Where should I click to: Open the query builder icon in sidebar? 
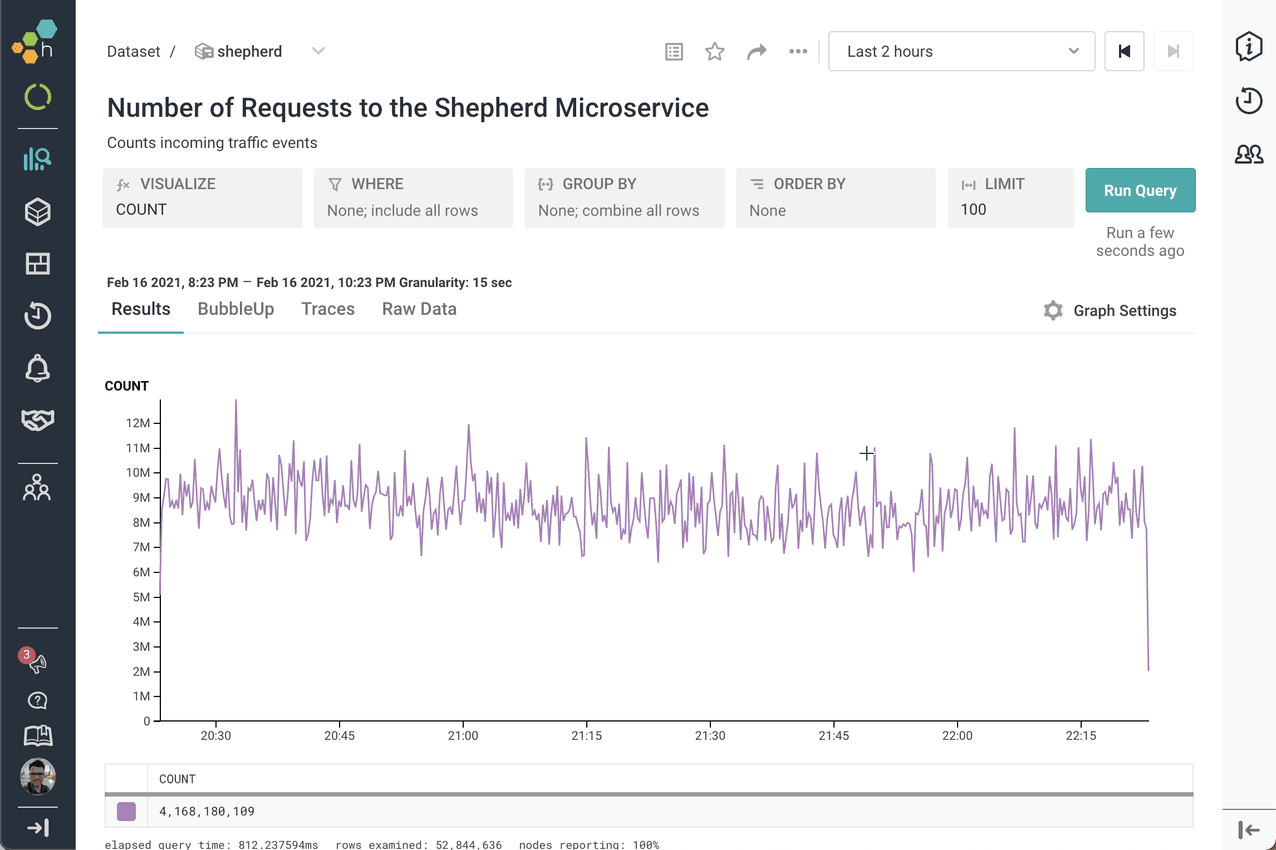(x=37, y=159)
